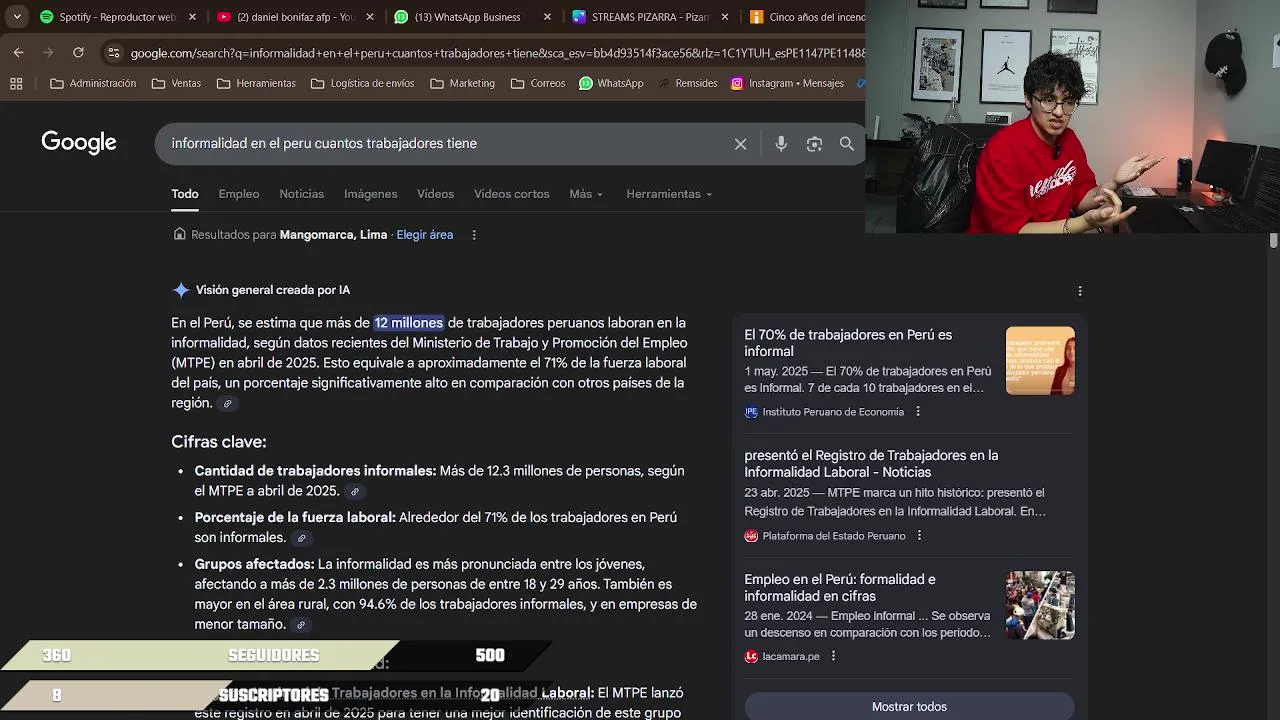This screenshot has width=1280, height=720.
Task: Go to Google home via the logo
Action: click(x=79, y=143)
